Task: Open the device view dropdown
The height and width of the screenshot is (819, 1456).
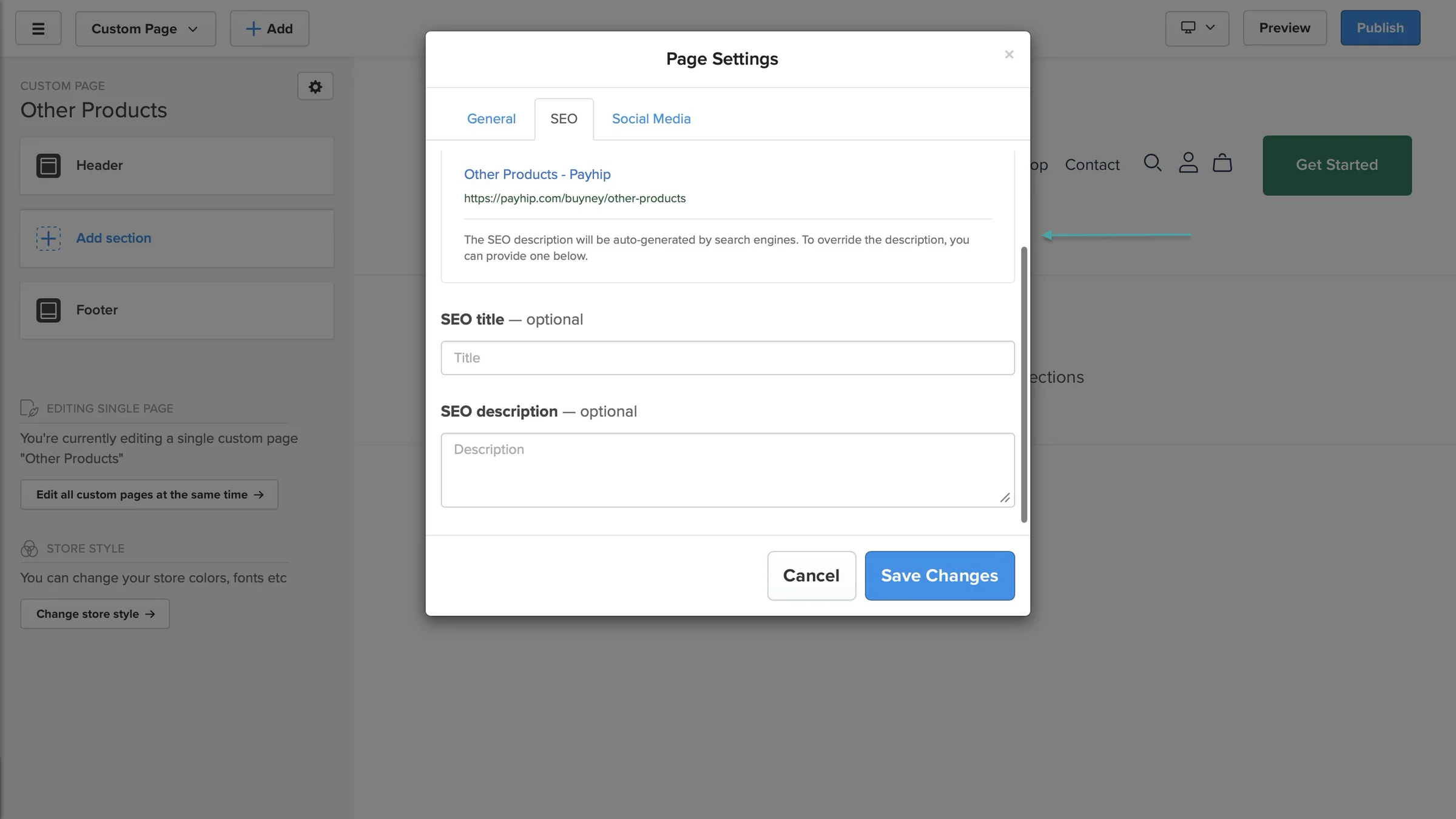Action: click(x=1197, y=28)
